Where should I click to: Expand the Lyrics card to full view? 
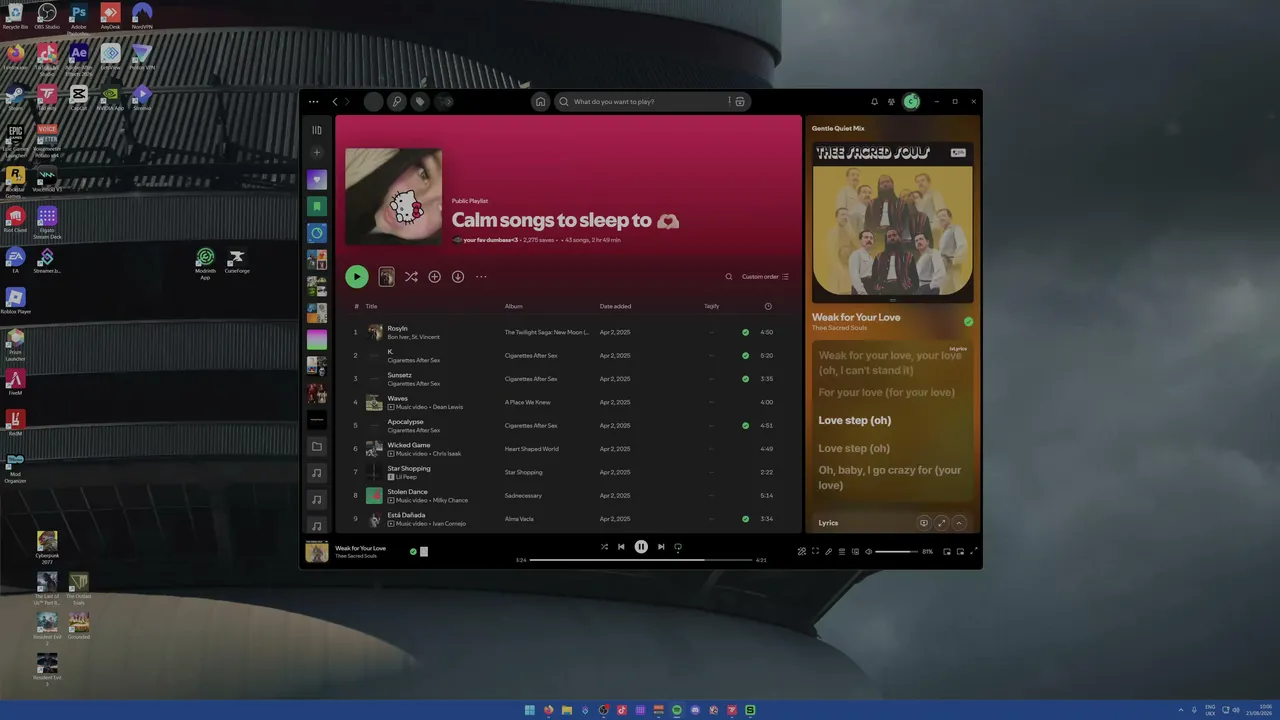[941, 523]
